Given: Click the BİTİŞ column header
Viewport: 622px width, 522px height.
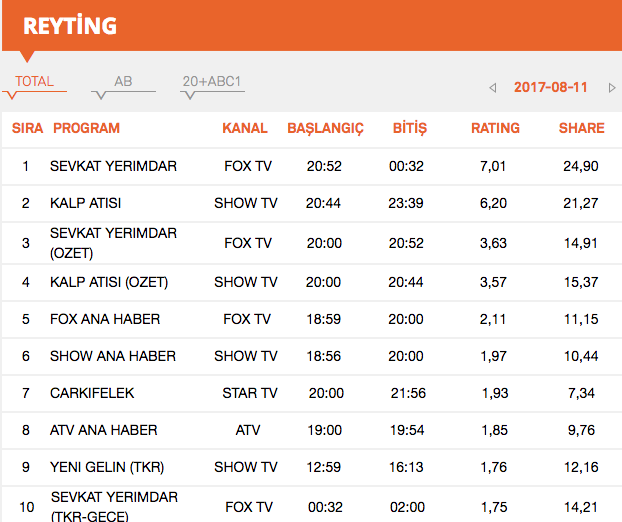Looking at the screenshot, I should point(409,128).
